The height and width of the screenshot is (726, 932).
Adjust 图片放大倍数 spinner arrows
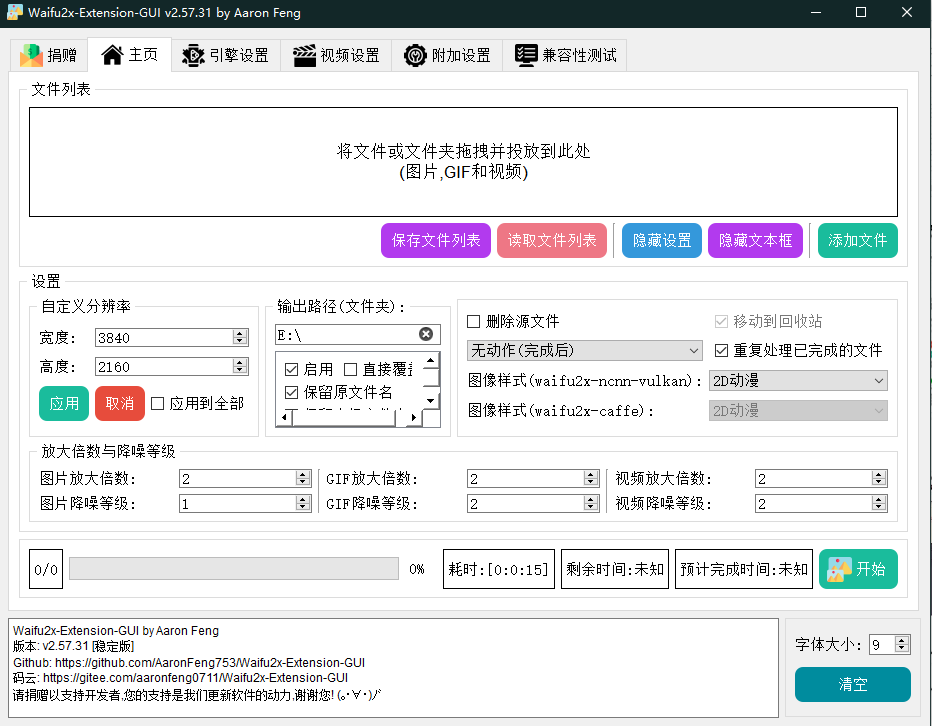pyautogui.click(x=303, y=478)
